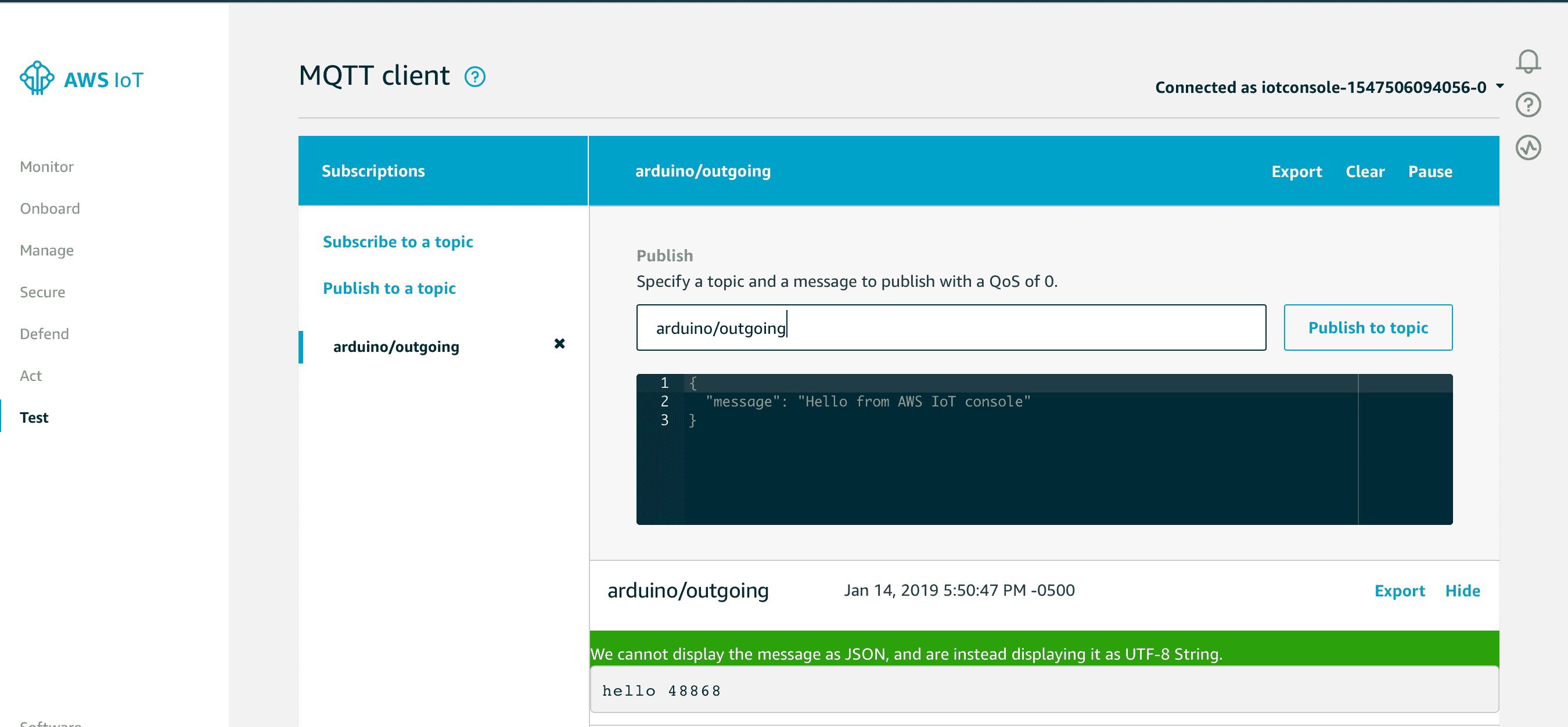
Task: Open the activity pulse monitor icon
Action: pos(1527,148)
